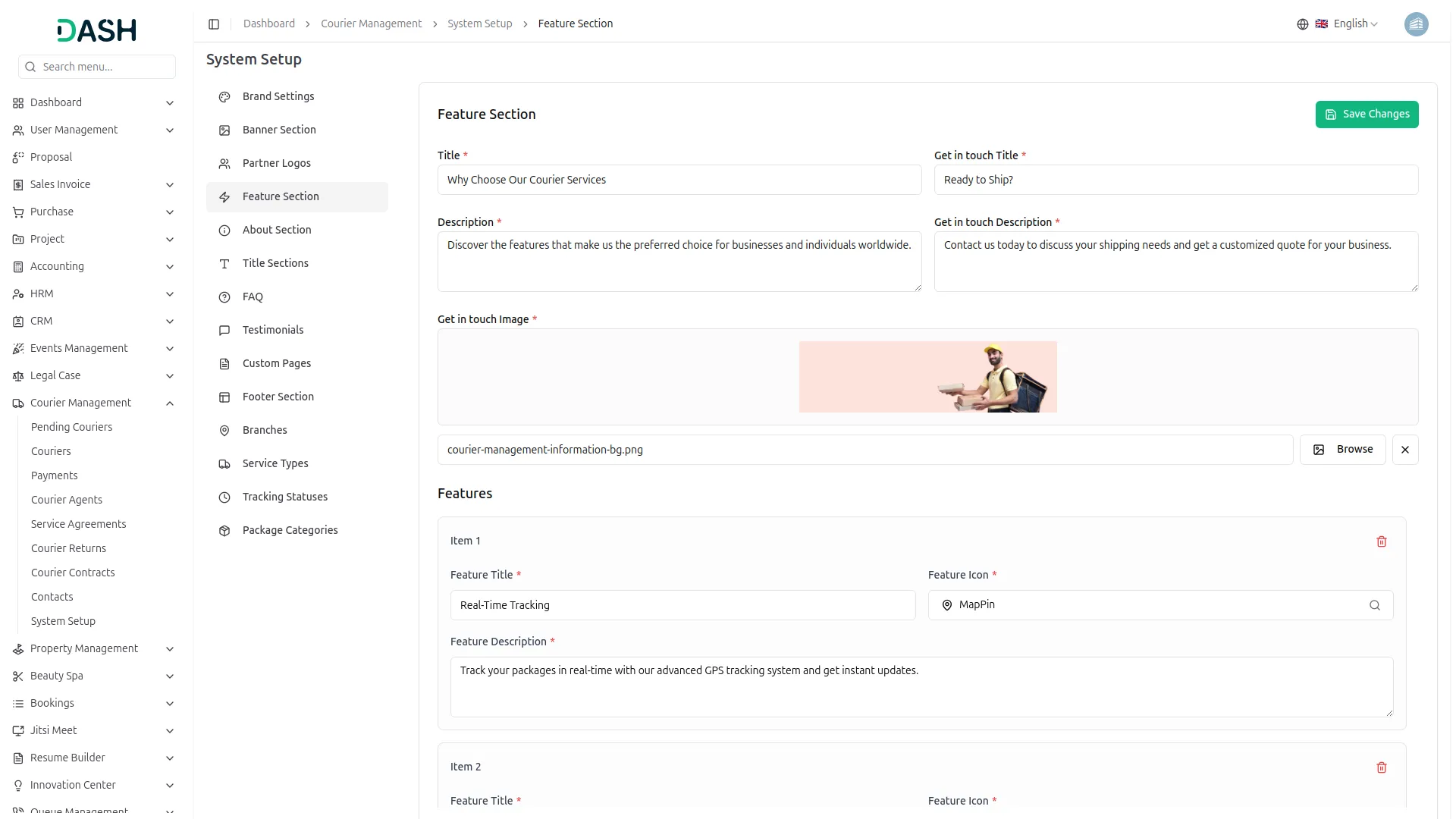Delete Item 2 with trash icon
Screen dimensions: 1456x819
pyautogui.click(x=1381, y=767)
